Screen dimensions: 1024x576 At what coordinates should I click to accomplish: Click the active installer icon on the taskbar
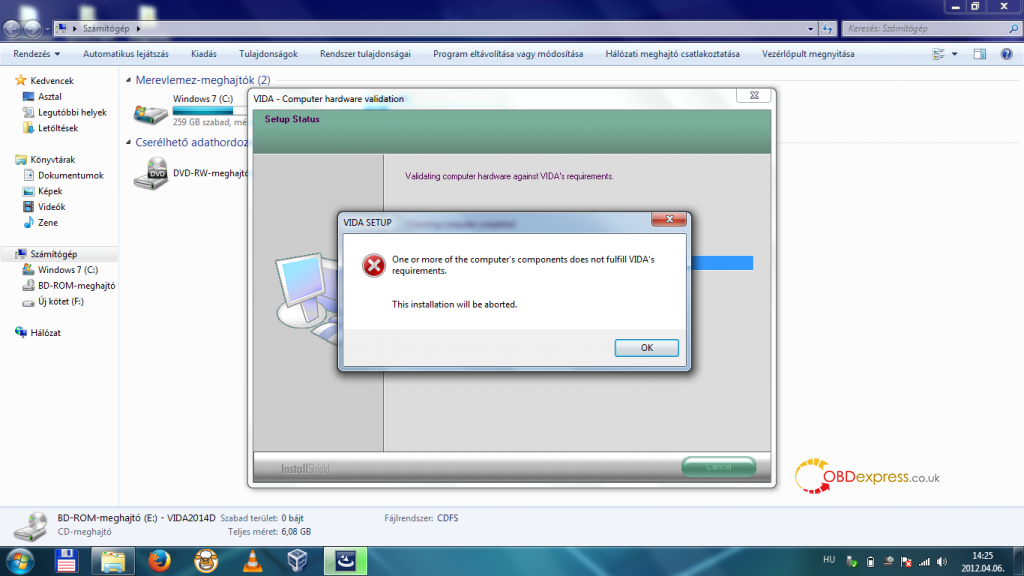click(345, 562)
